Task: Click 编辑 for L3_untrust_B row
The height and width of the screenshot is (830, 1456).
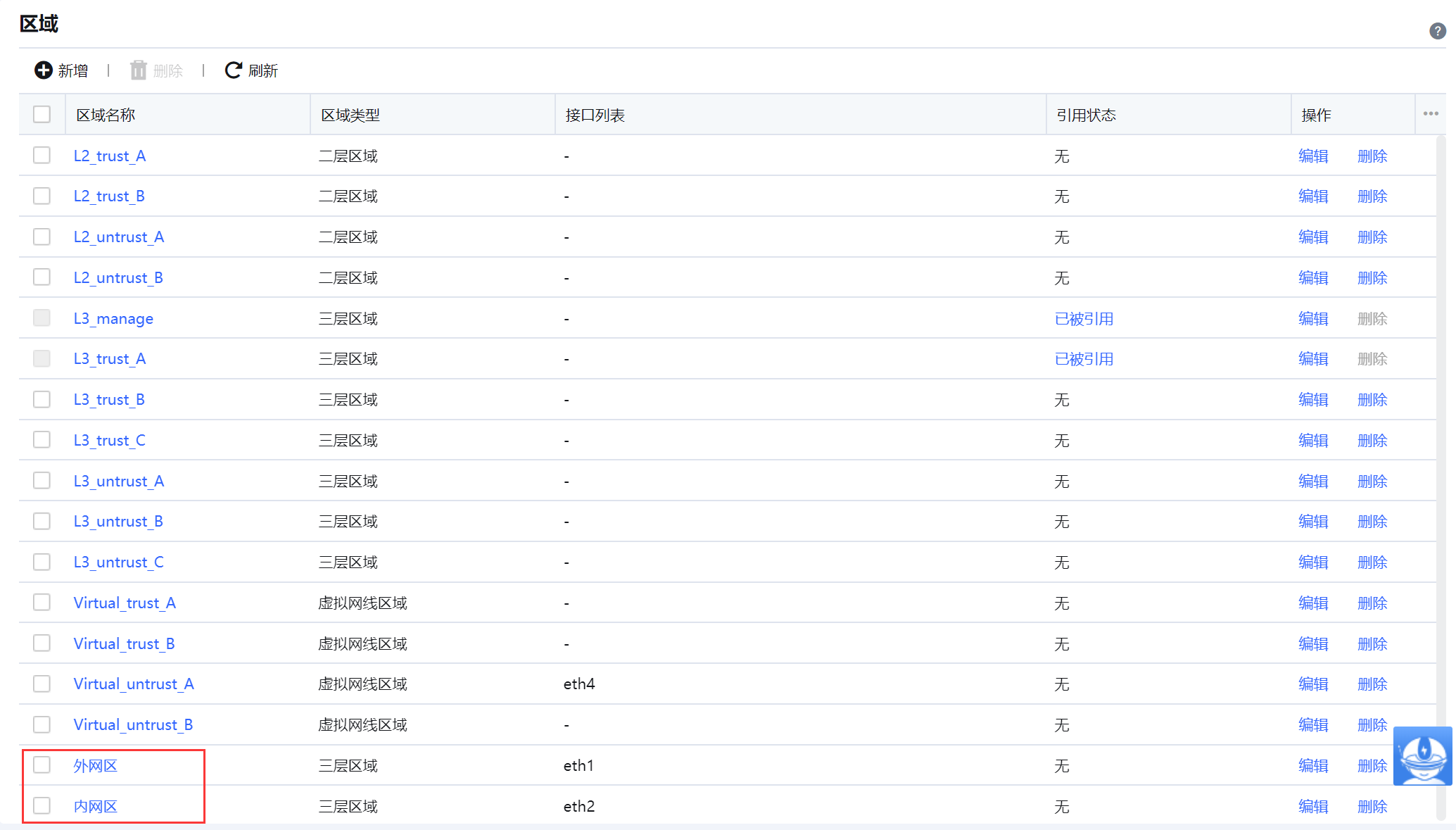Action: pyautogui.click(x=1313, y=521)
